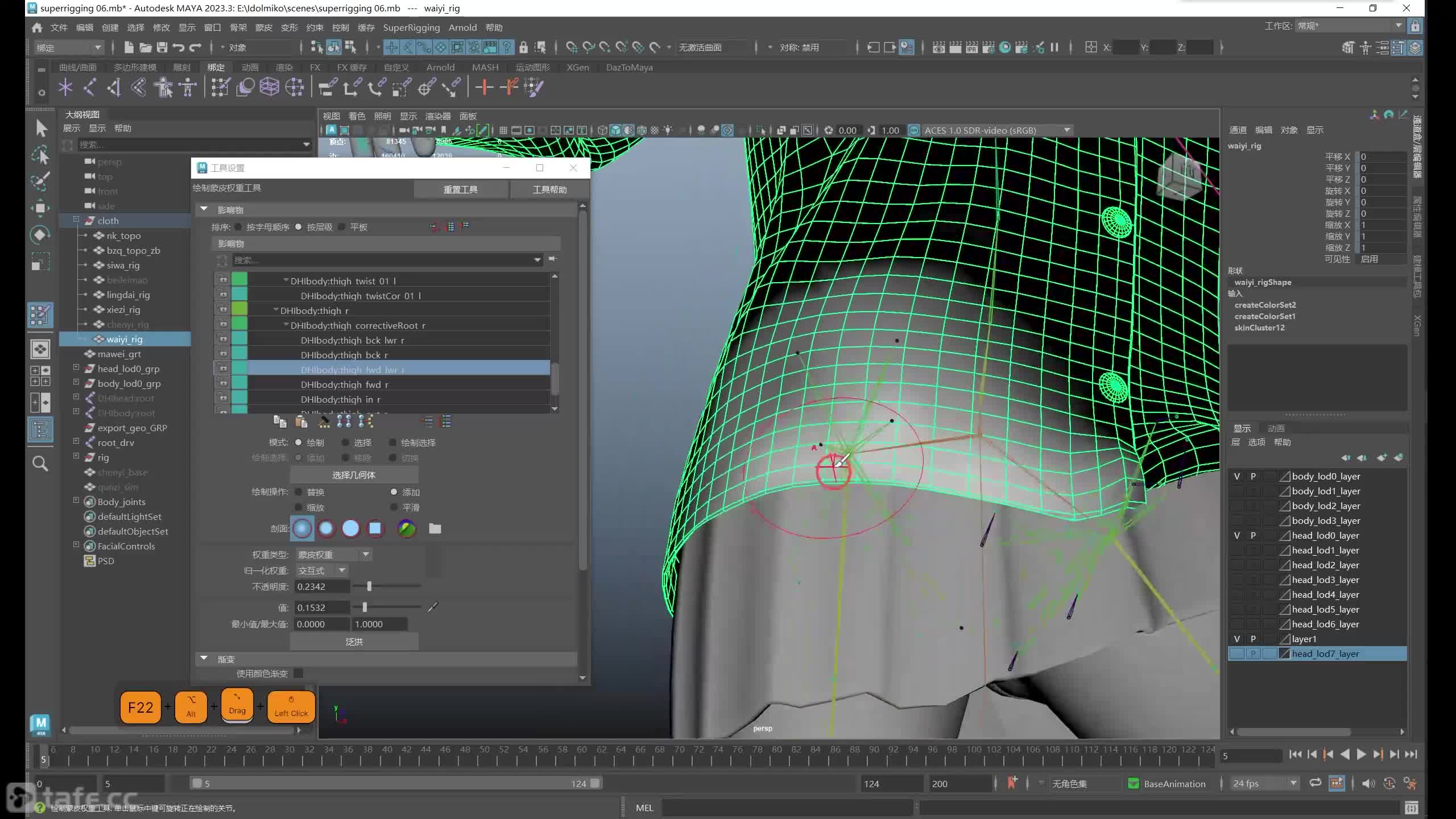Toggle visibility V of body_lod0_layer

coord(1236,477)
